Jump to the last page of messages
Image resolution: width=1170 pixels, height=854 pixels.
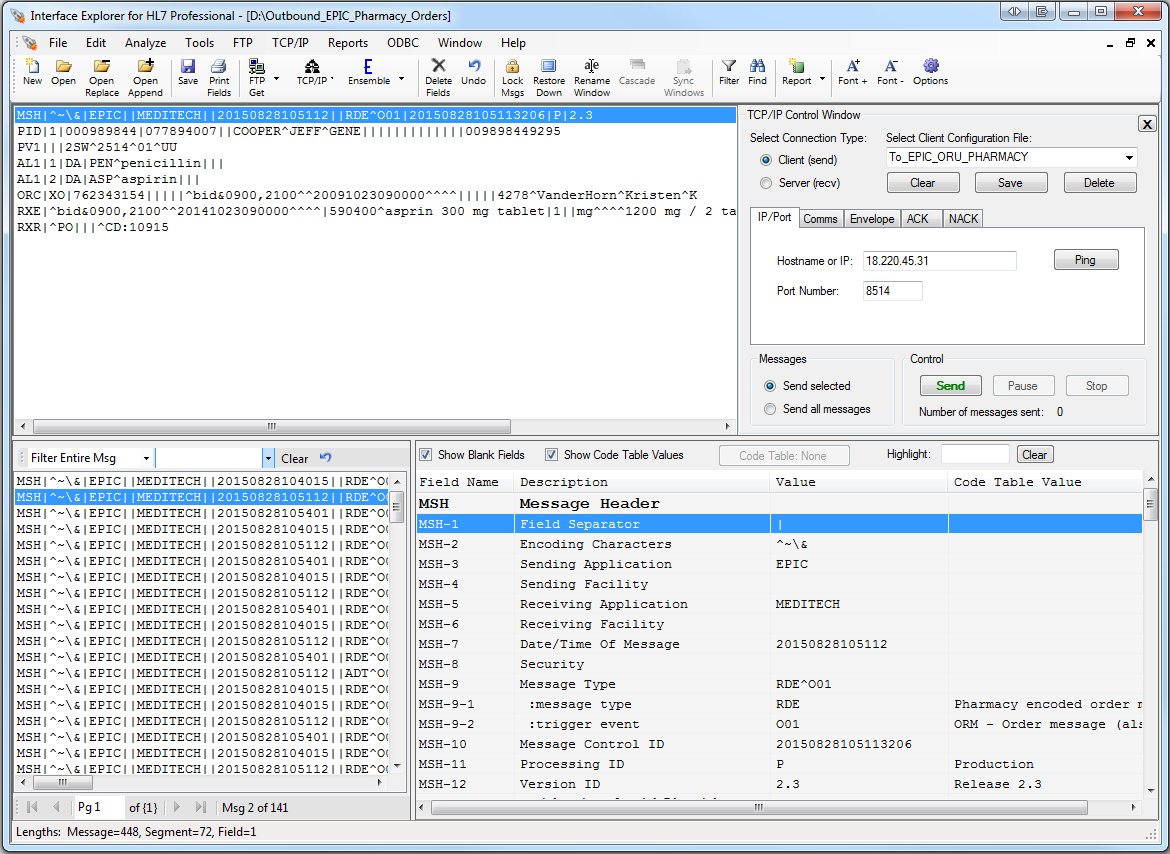[200, 807]
